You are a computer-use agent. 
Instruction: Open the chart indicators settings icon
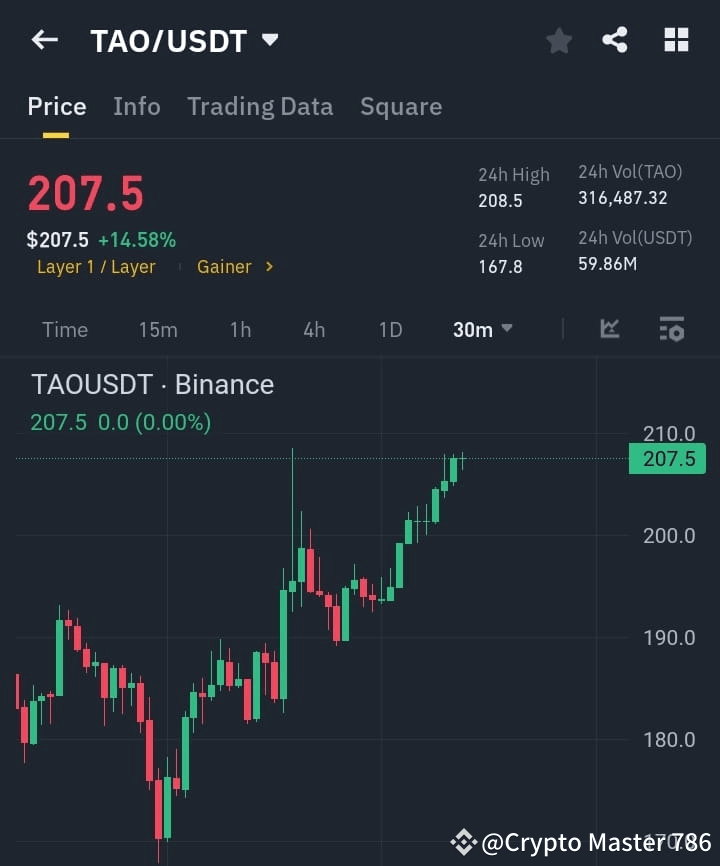(669, 328)
